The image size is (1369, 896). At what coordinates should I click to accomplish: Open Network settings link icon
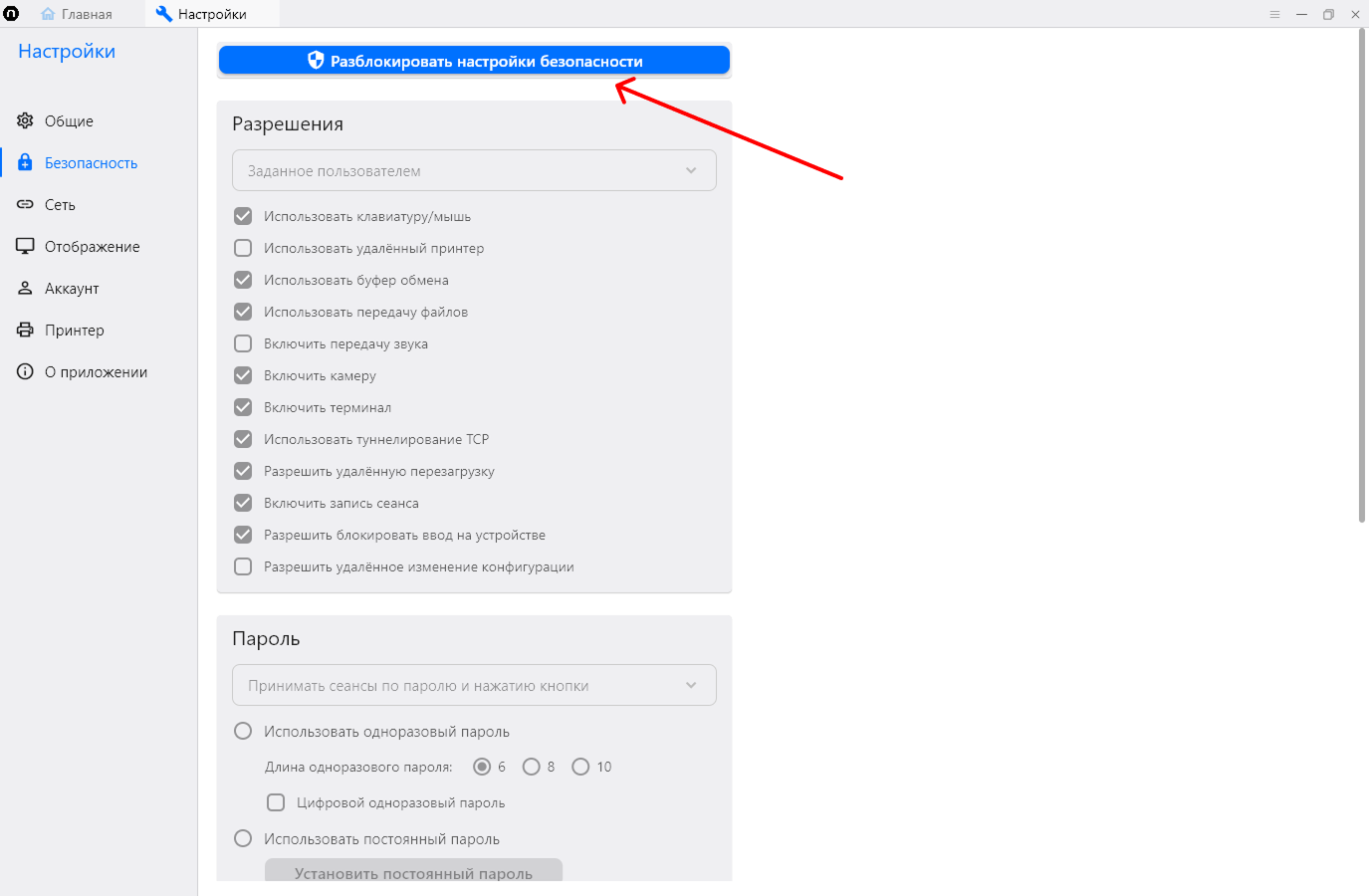coord(25,204)
